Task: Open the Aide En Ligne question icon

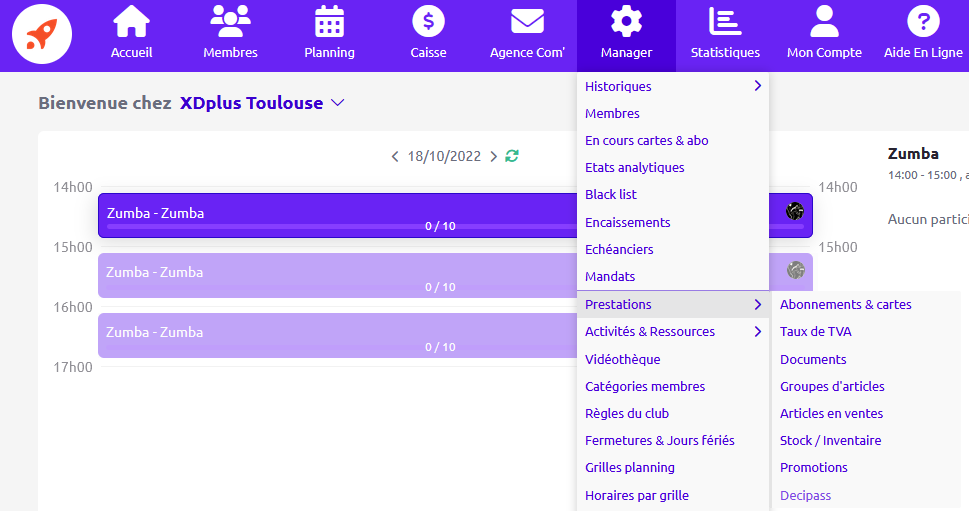Action: [923, 22]
